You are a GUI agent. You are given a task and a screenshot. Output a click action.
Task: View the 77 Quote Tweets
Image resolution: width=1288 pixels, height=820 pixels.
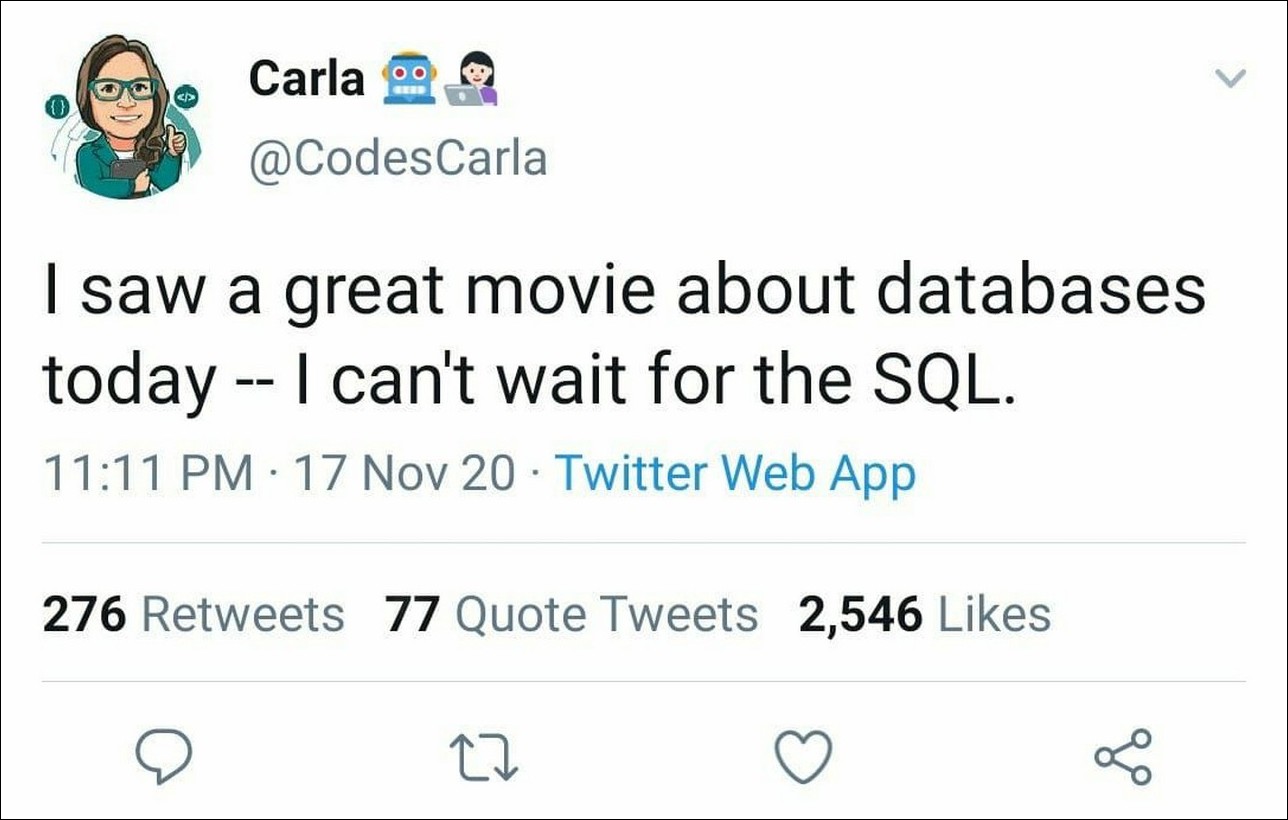click(x=571, y=614)
